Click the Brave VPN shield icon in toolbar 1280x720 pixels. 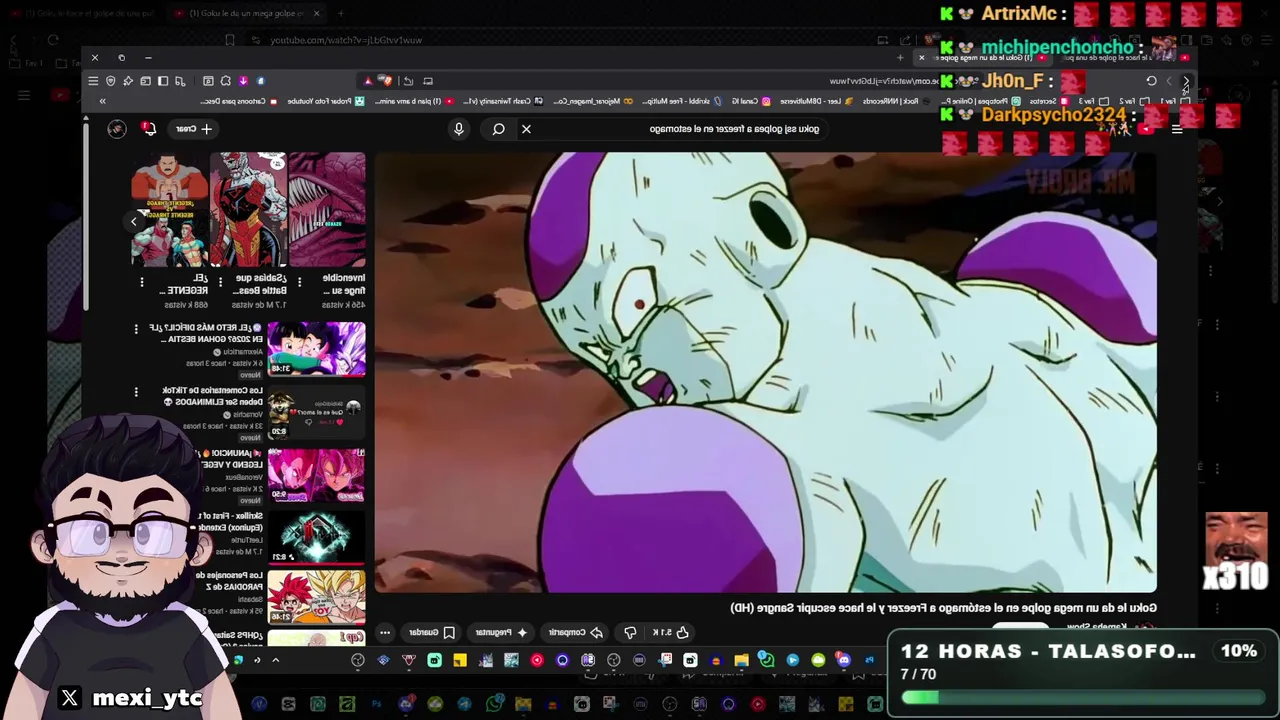110,81
